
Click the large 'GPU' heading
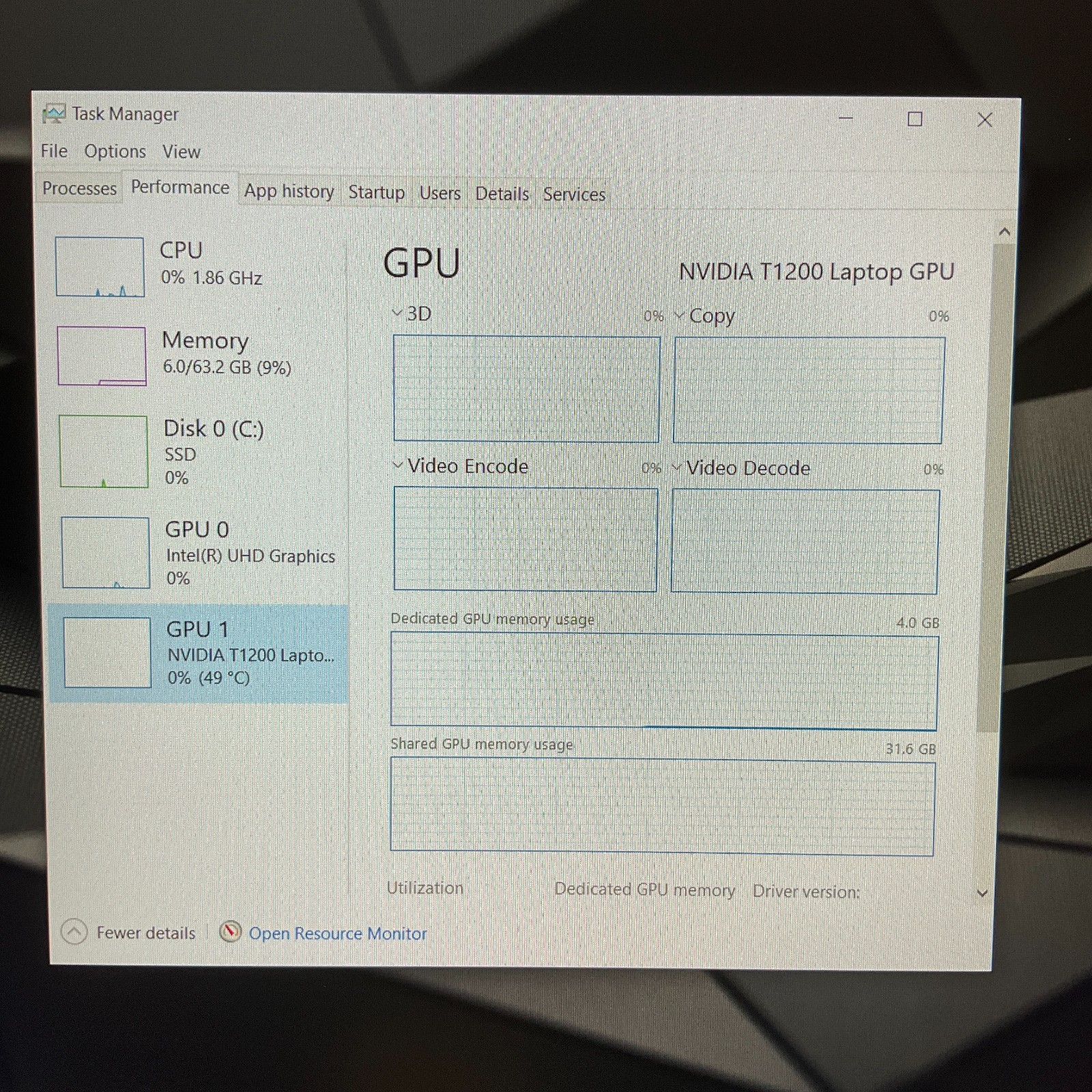[422, 263]
